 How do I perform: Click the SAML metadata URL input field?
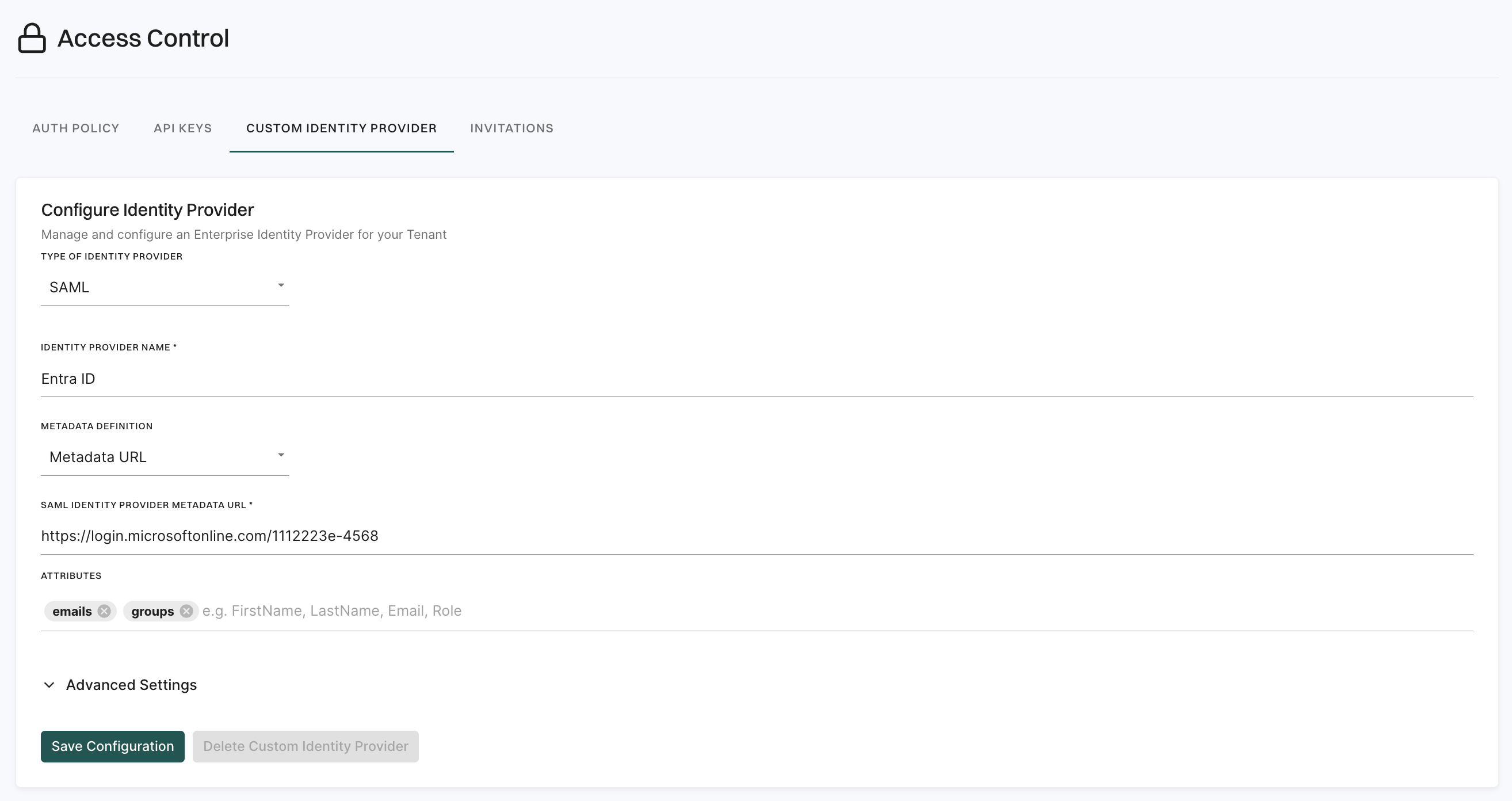point(757,536)
